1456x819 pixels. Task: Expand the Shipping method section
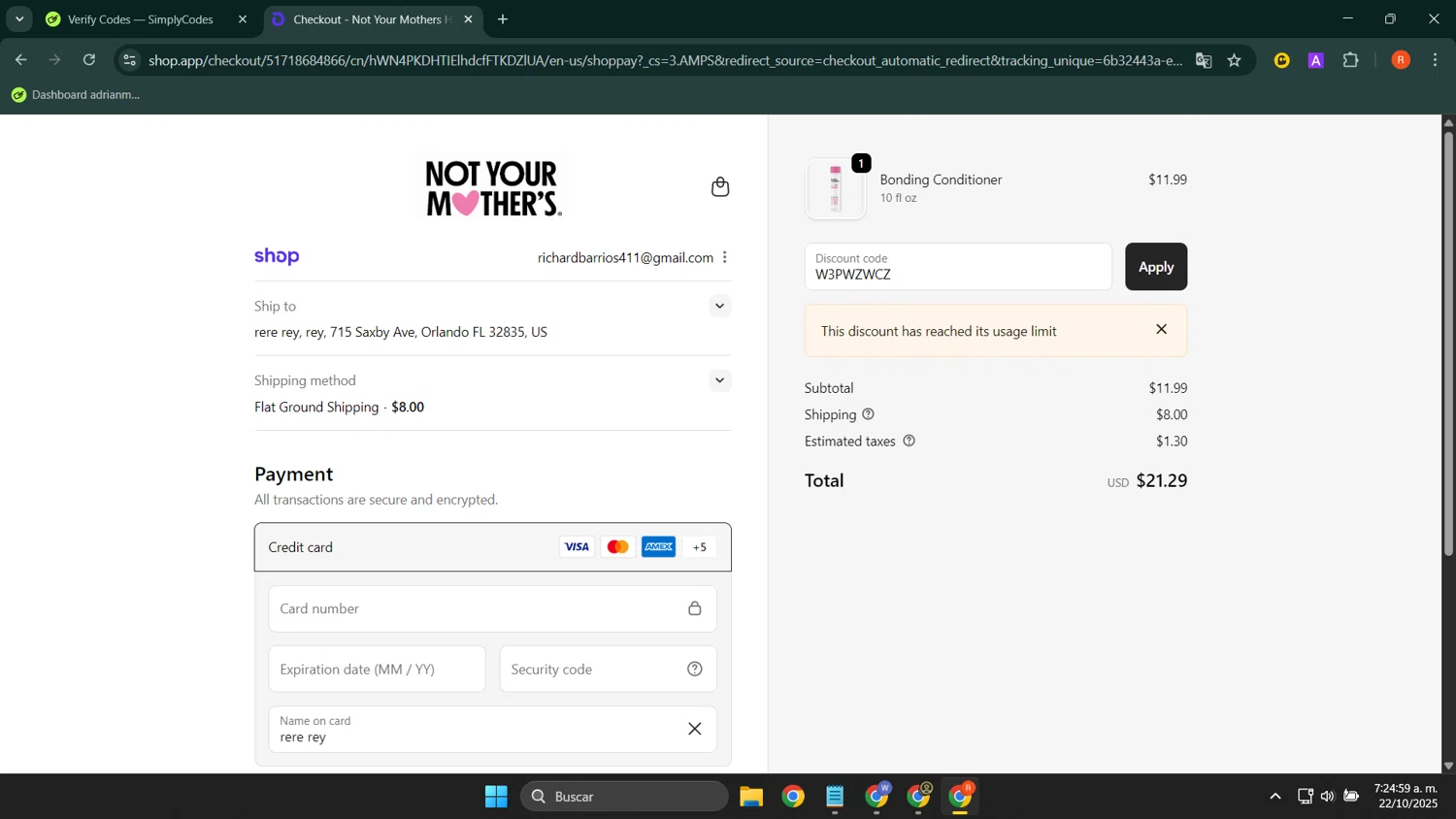(x=719, y=380)
